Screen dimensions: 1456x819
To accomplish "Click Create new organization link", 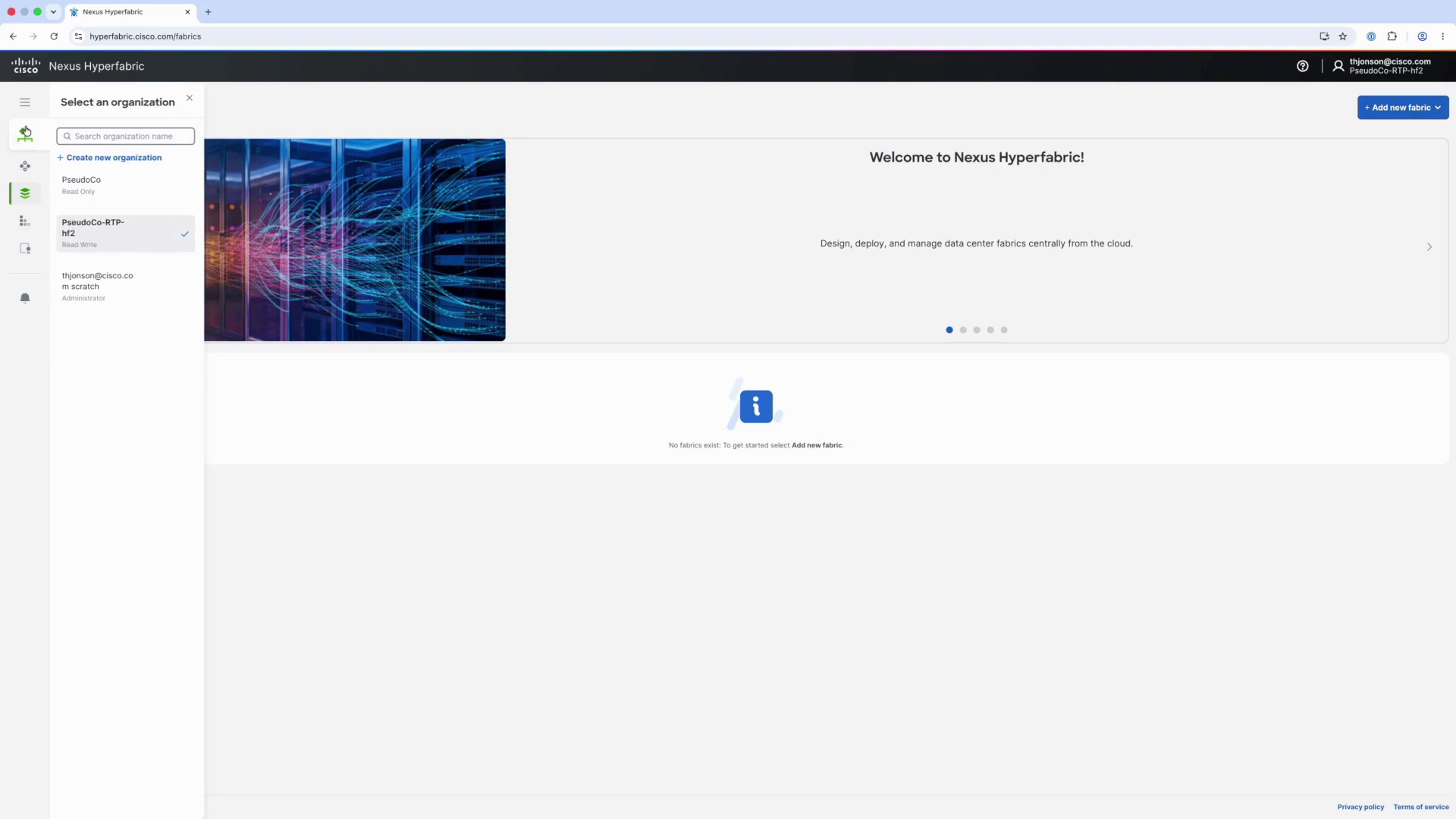I will point(110,158).
